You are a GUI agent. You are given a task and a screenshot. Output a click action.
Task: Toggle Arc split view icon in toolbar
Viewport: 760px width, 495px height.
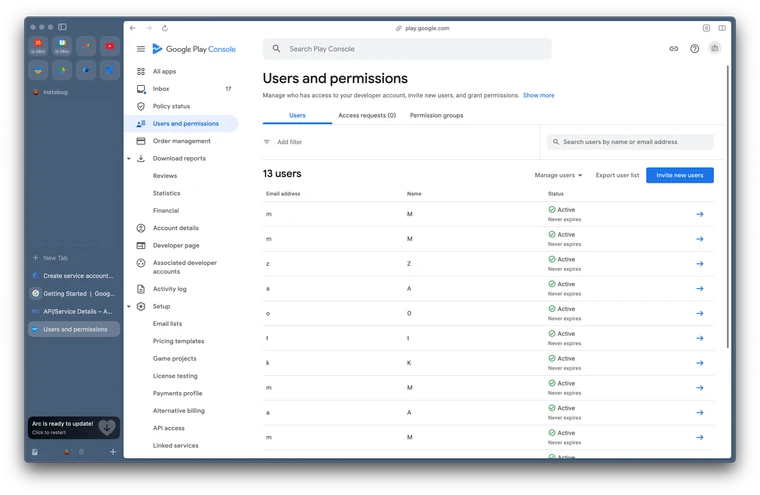pyautogui.click(x=722, y=28)
